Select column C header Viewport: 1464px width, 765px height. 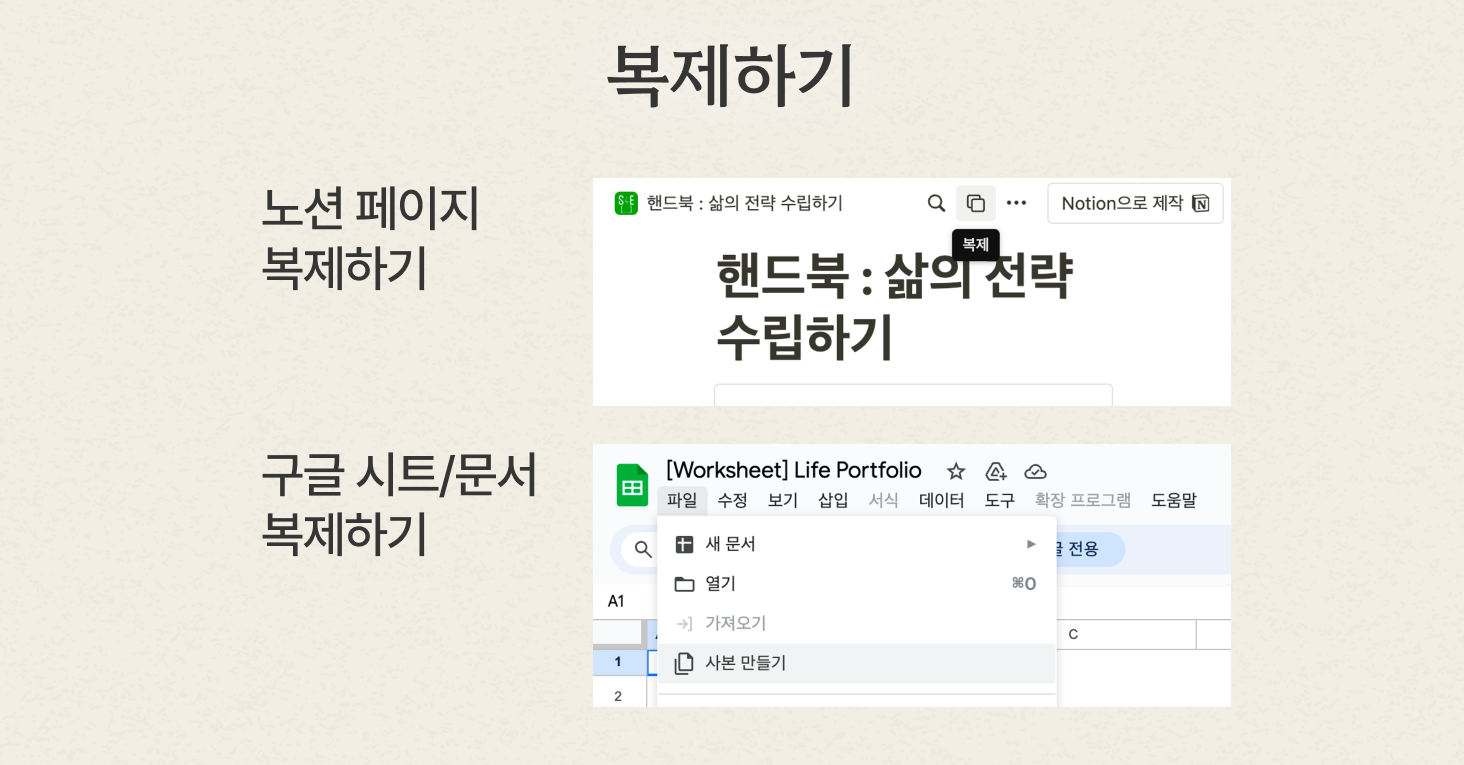coord(1074,634)
